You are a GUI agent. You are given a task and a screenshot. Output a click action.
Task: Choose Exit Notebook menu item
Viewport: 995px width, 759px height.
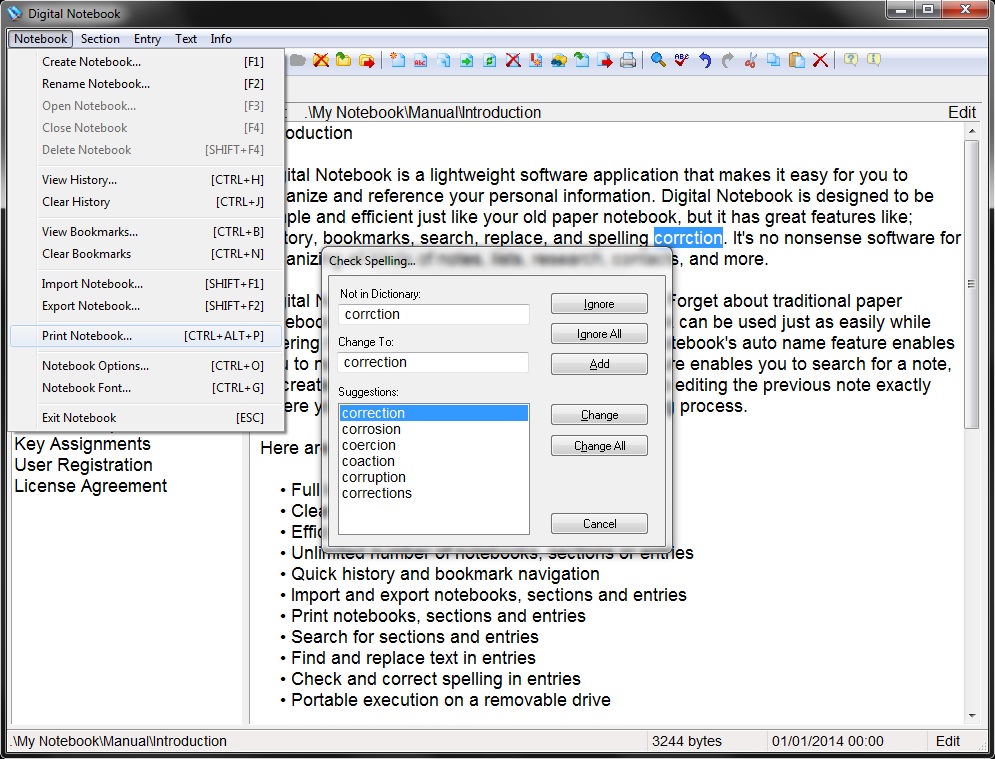click(146, 418)
